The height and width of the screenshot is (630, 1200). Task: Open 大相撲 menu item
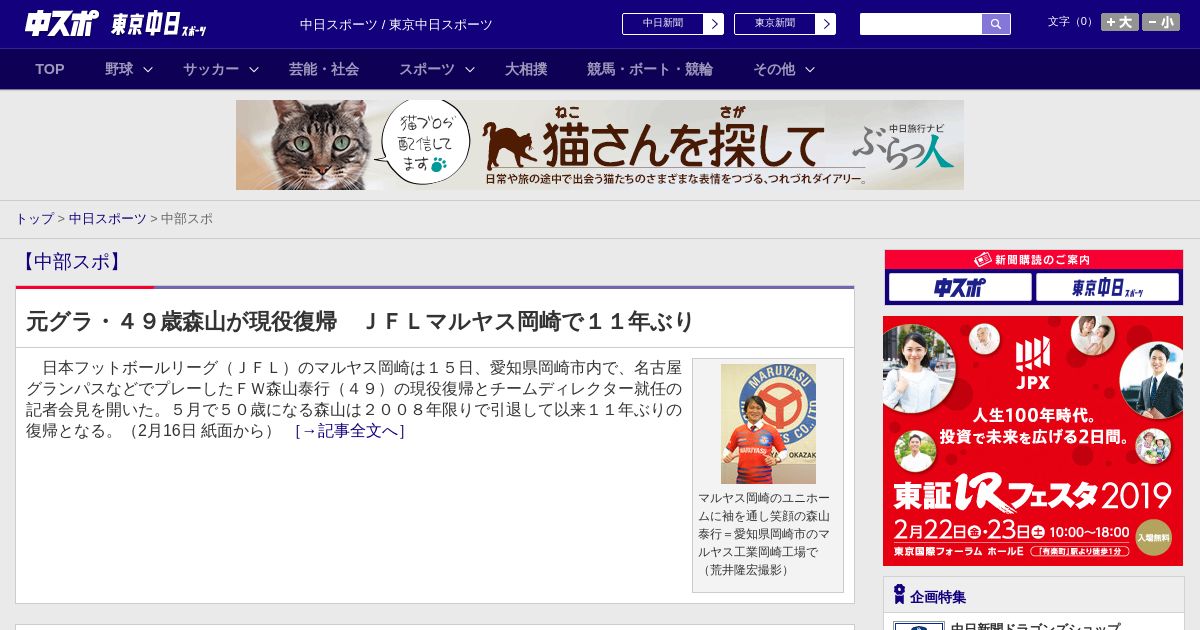526,69
